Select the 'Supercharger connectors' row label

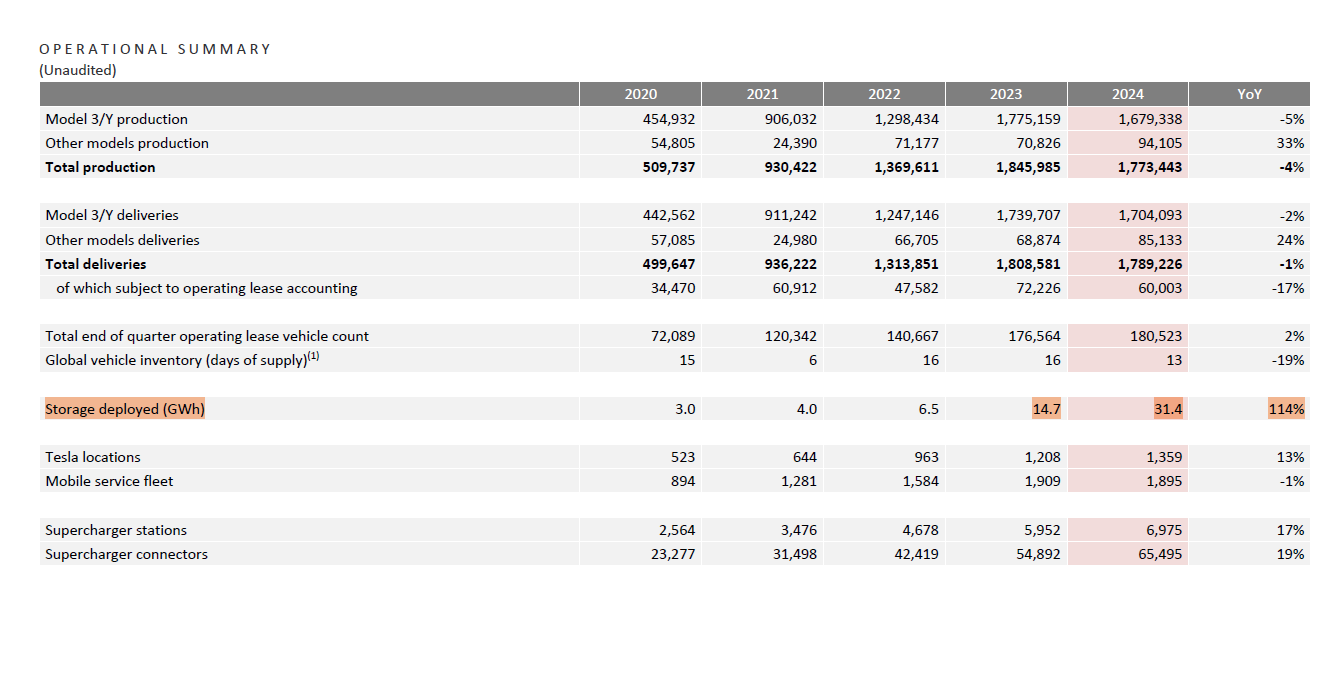(x=126, y=554)
